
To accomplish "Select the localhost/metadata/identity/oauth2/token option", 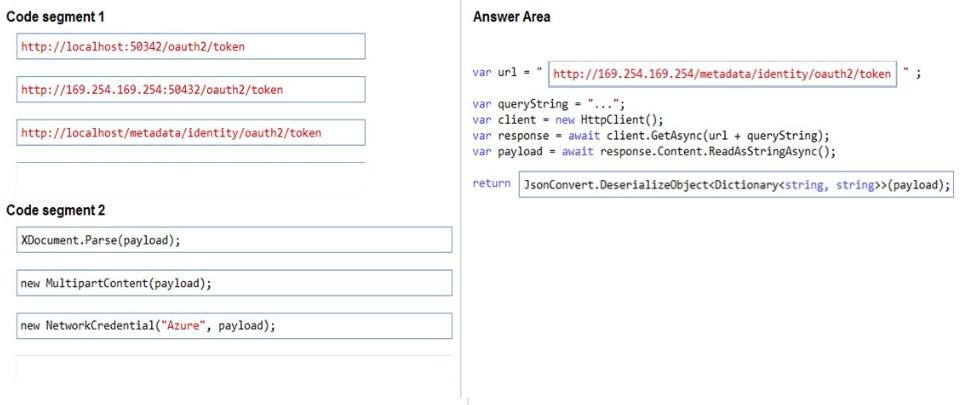I will pyautogui.click(x=191, y=132).
